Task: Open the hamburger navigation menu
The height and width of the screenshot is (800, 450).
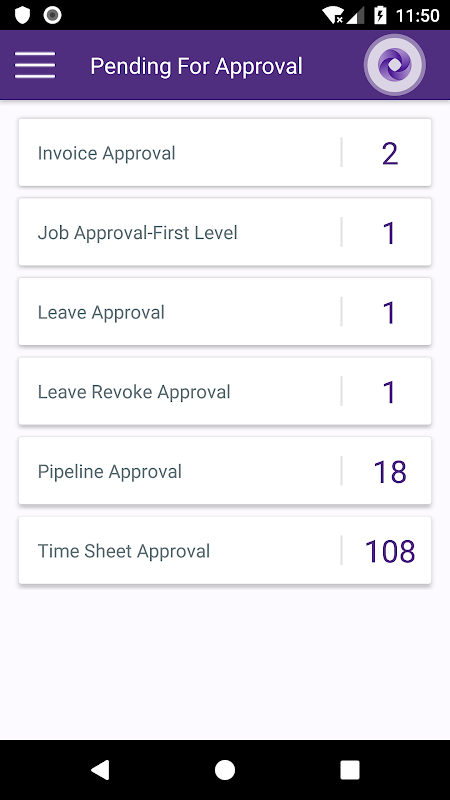Action: [35, 65]
